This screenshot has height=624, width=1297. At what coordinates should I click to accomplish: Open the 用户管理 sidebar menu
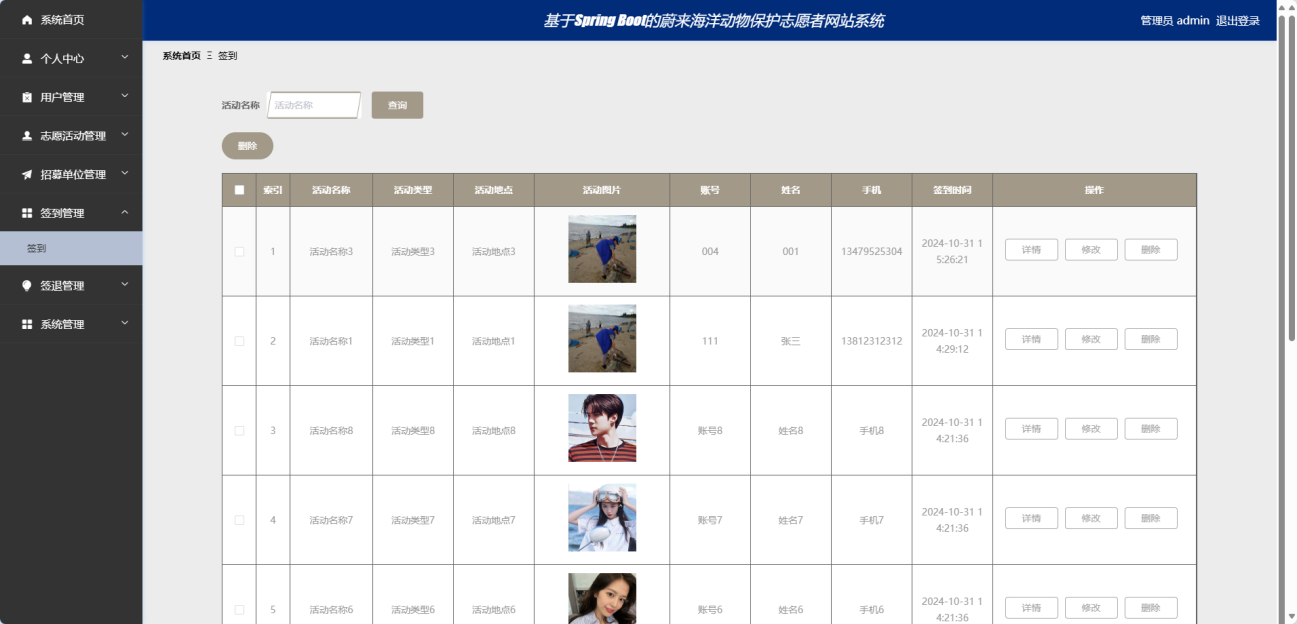[71, 97]
